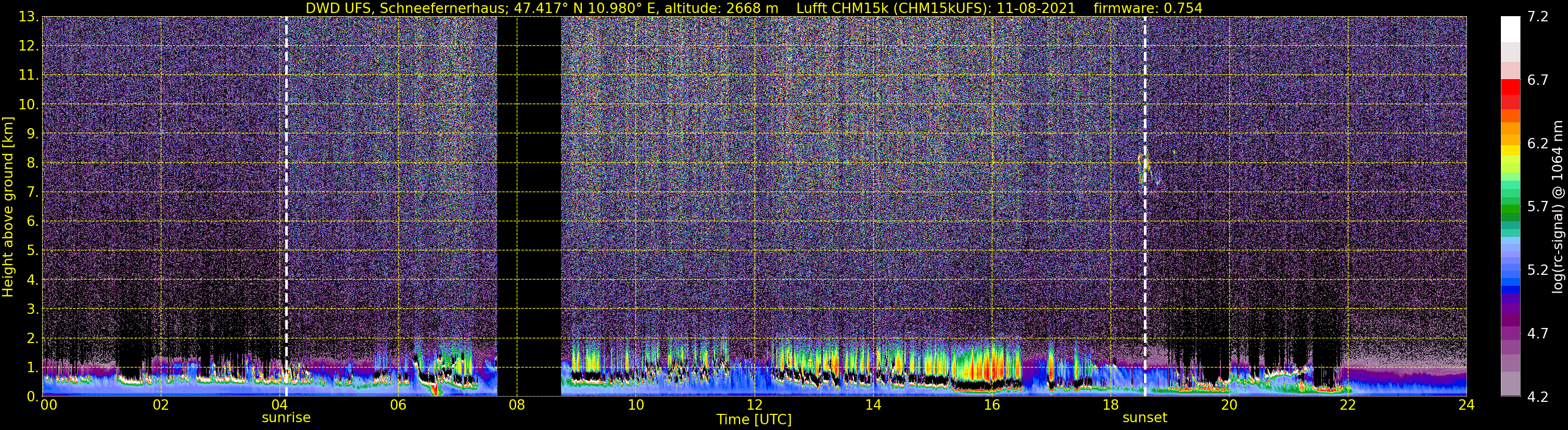Click the plot title text 'DWD UFS, Schneefernerhaus'

tap(406, 8)
